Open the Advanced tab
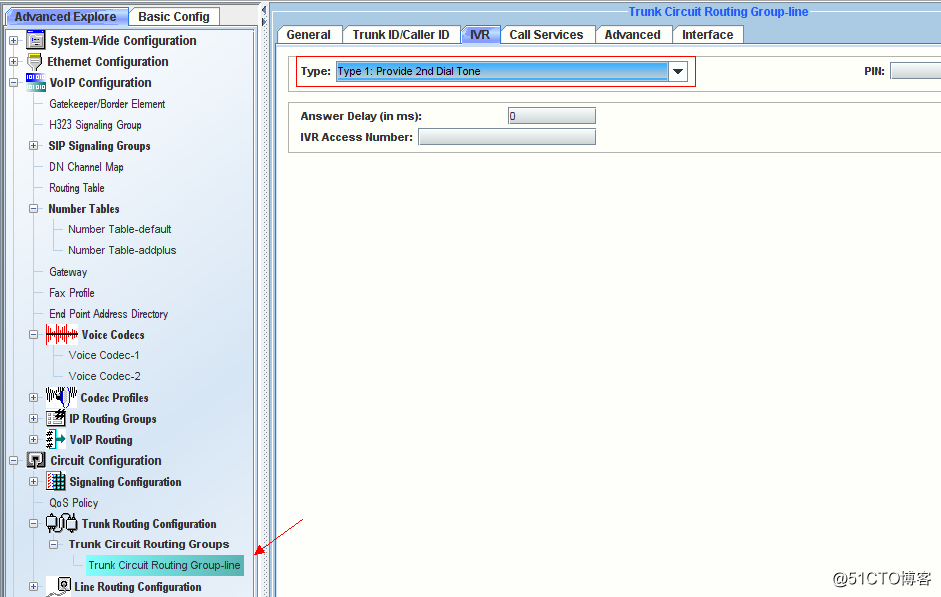This screenshot has height=597, width=941. [633, 35]
